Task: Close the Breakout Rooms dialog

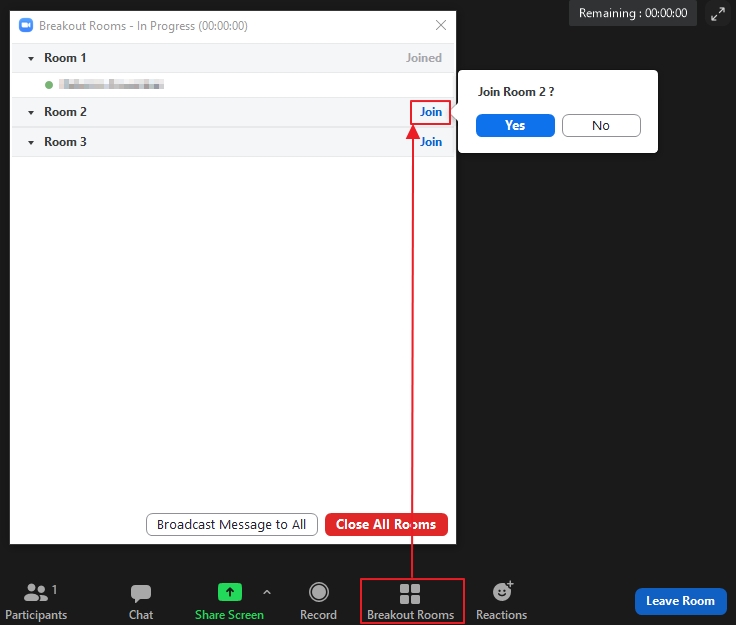Action: [x=441, y=25]
